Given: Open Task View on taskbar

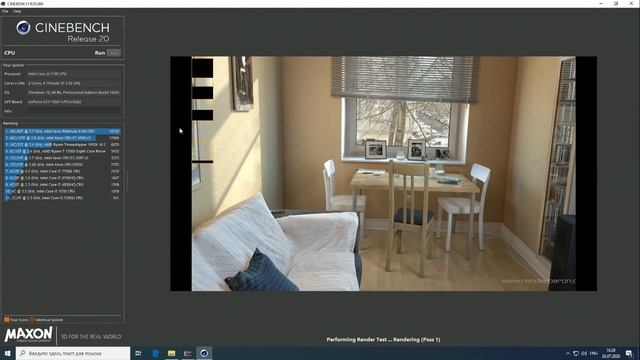Looking at the screenshot, I should point(138,353).
